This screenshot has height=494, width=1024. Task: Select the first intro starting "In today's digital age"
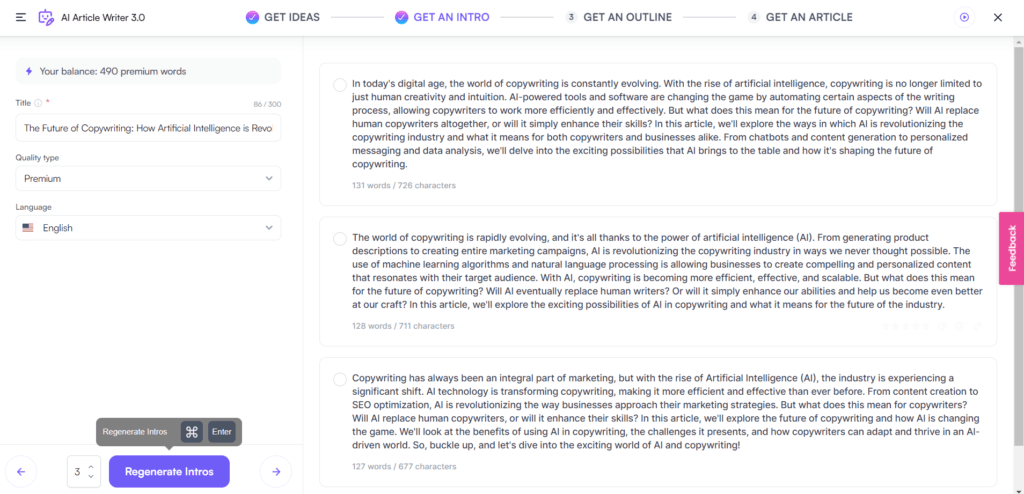(x=340, y=85)
